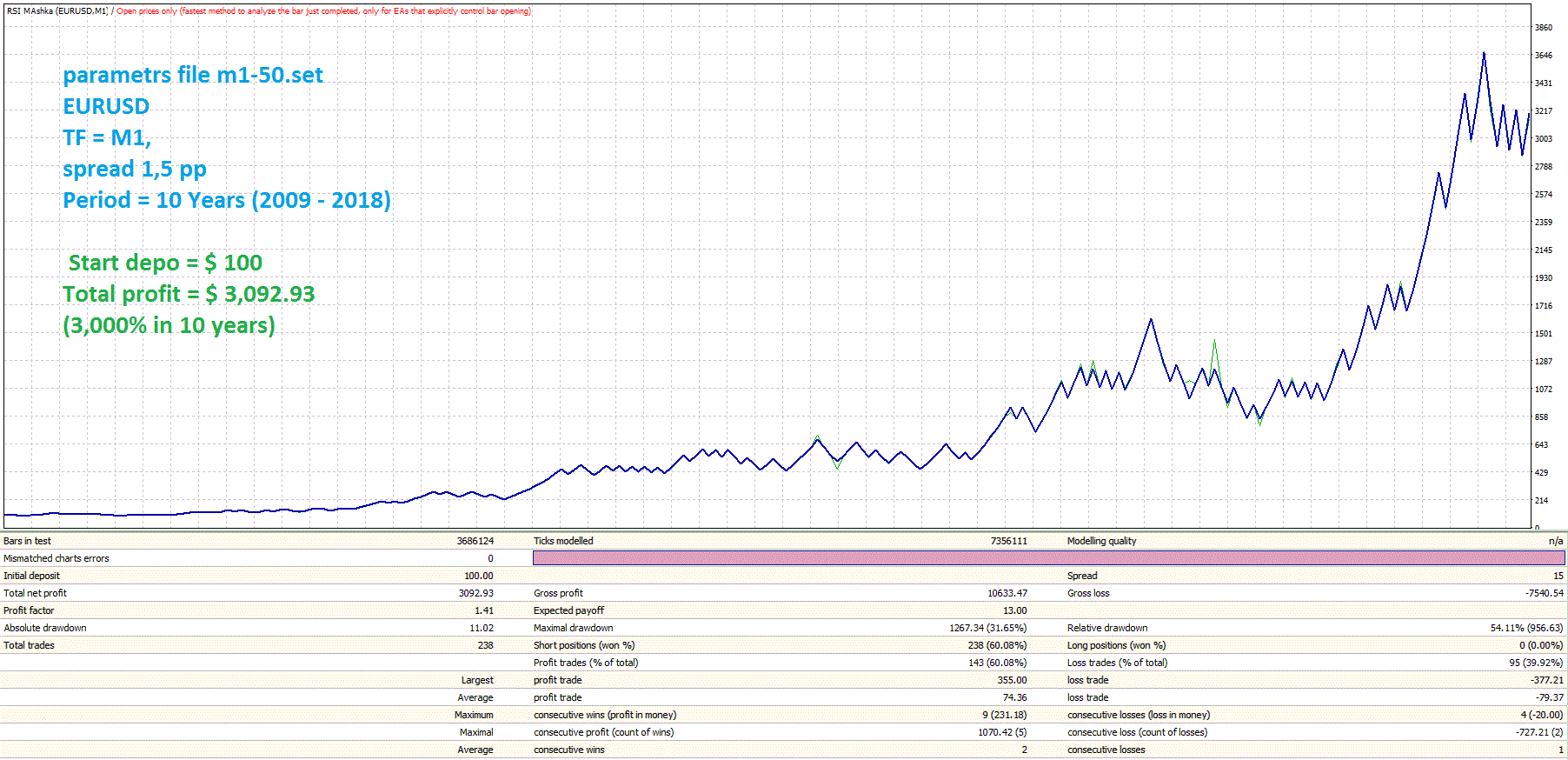
Task: Click the 'Profit factor' label
Action: 29,610
